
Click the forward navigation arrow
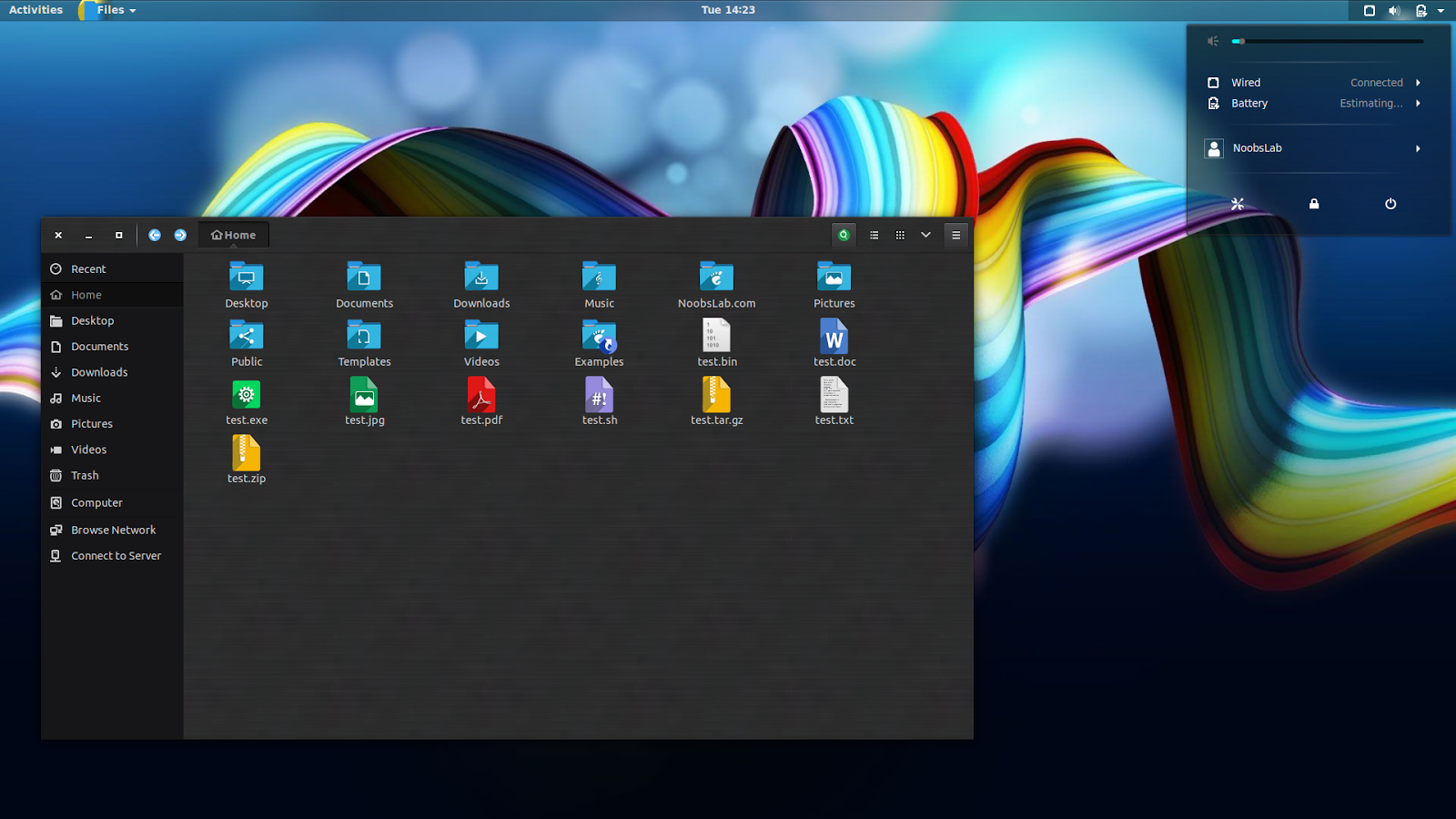click(180, 235)
